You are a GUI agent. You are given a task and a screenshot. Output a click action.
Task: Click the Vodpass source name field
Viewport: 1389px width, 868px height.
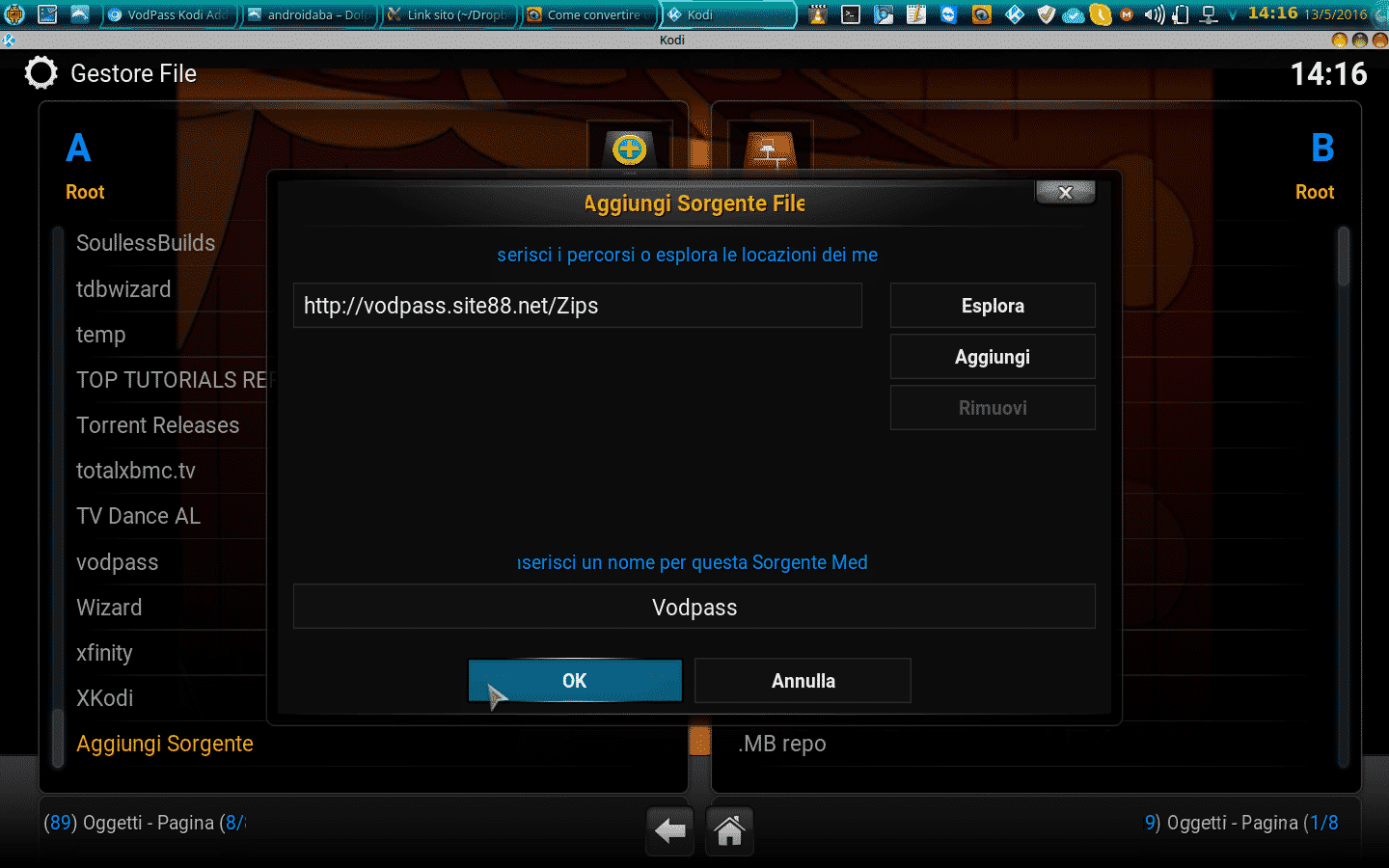[x=694, y=607]
